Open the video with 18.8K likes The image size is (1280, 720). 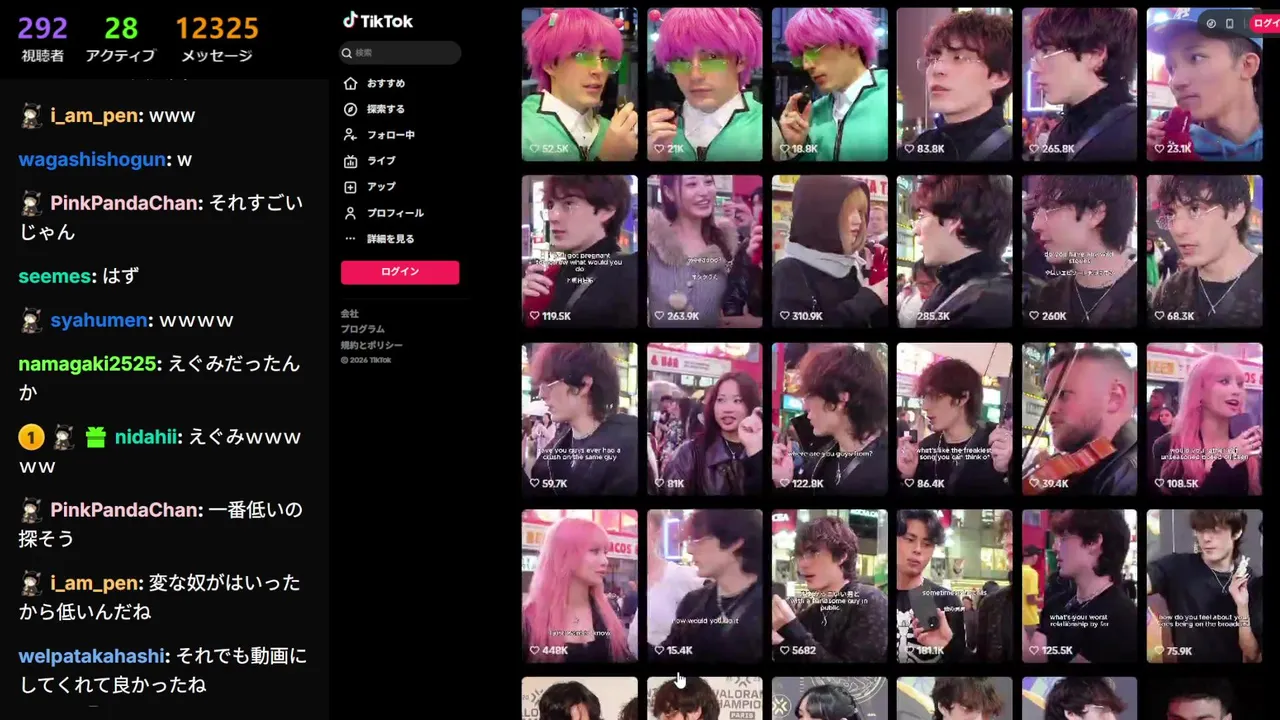[x=829, y=84]
